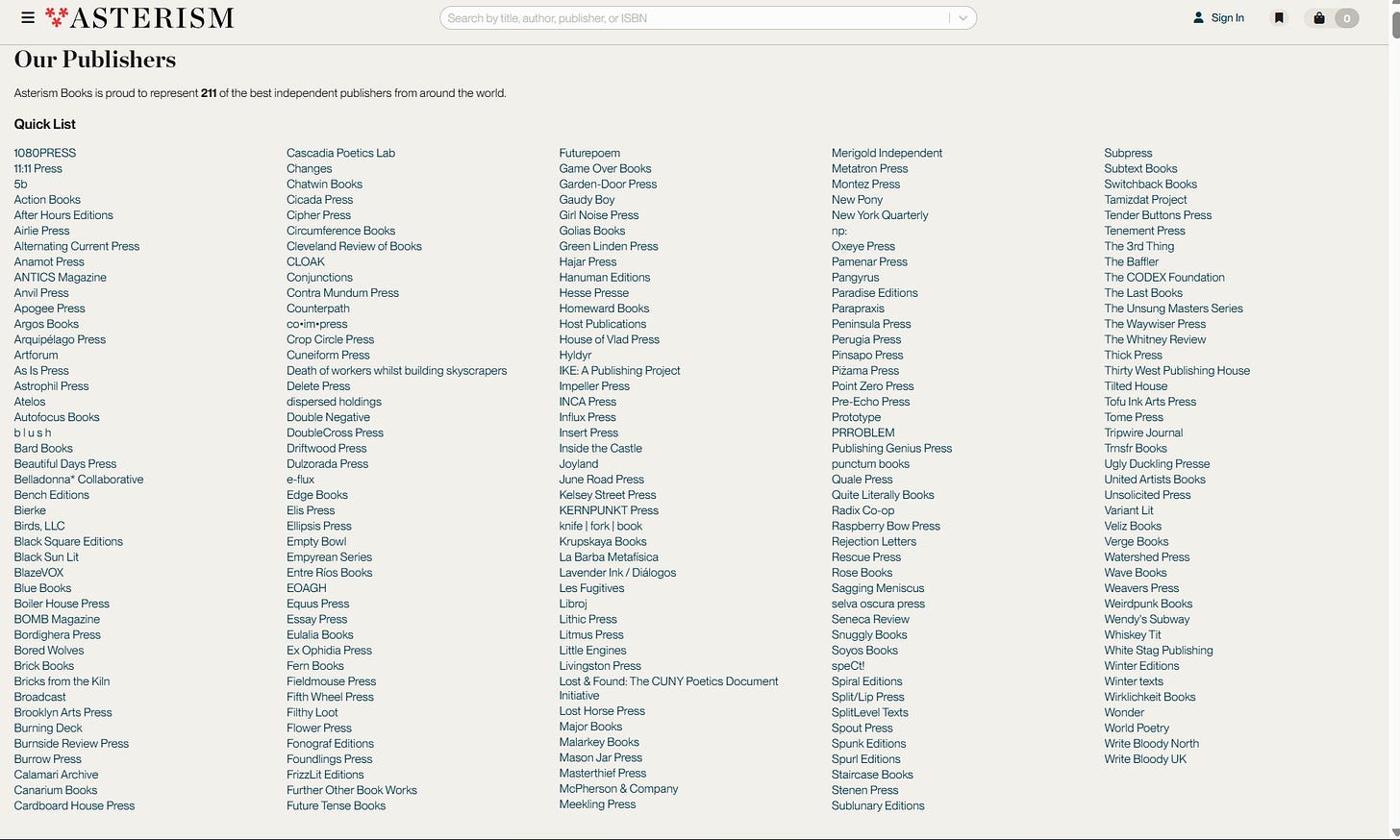This screenshot has width=1400, height=840.
Task: Open Merigold Independent
Action: pos(887,153)
